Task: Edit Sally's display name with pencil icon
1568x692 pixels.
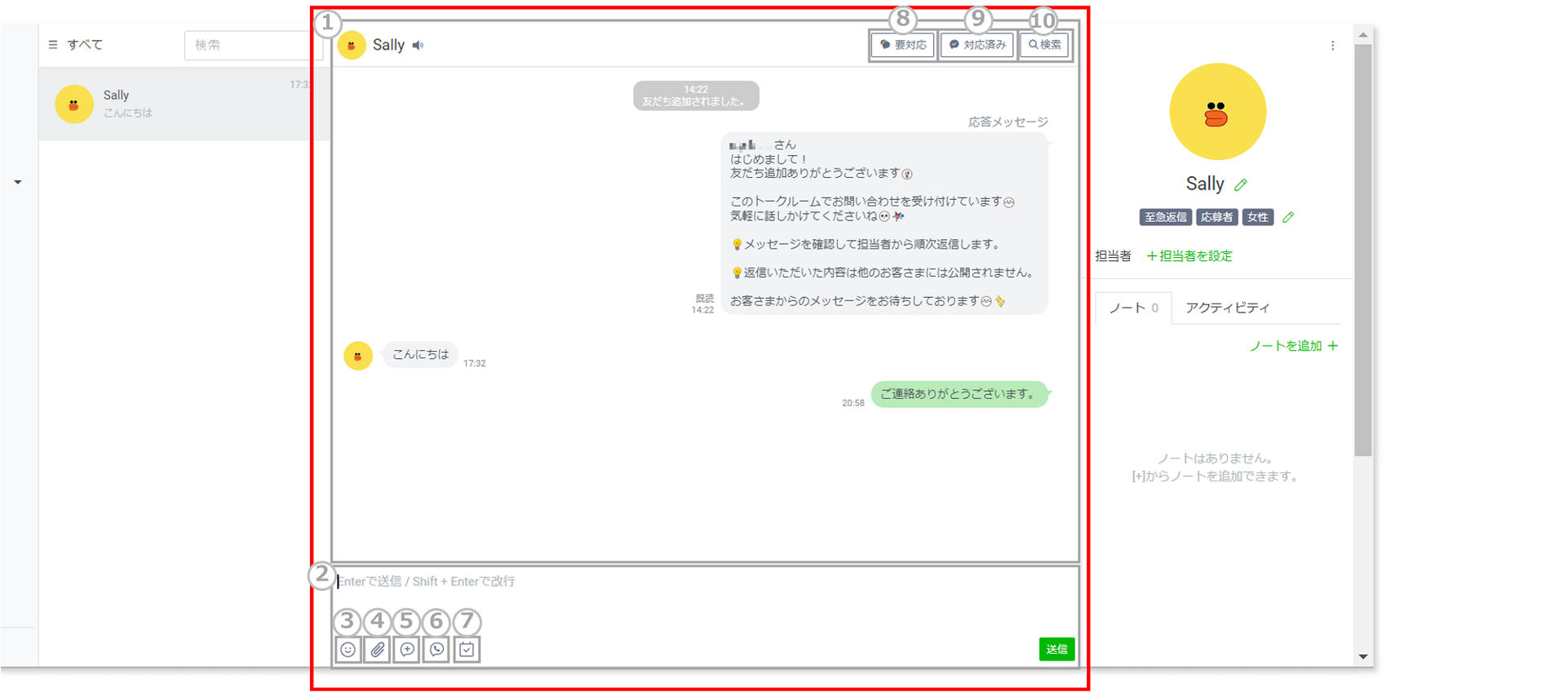Action: click(1241, 185)
